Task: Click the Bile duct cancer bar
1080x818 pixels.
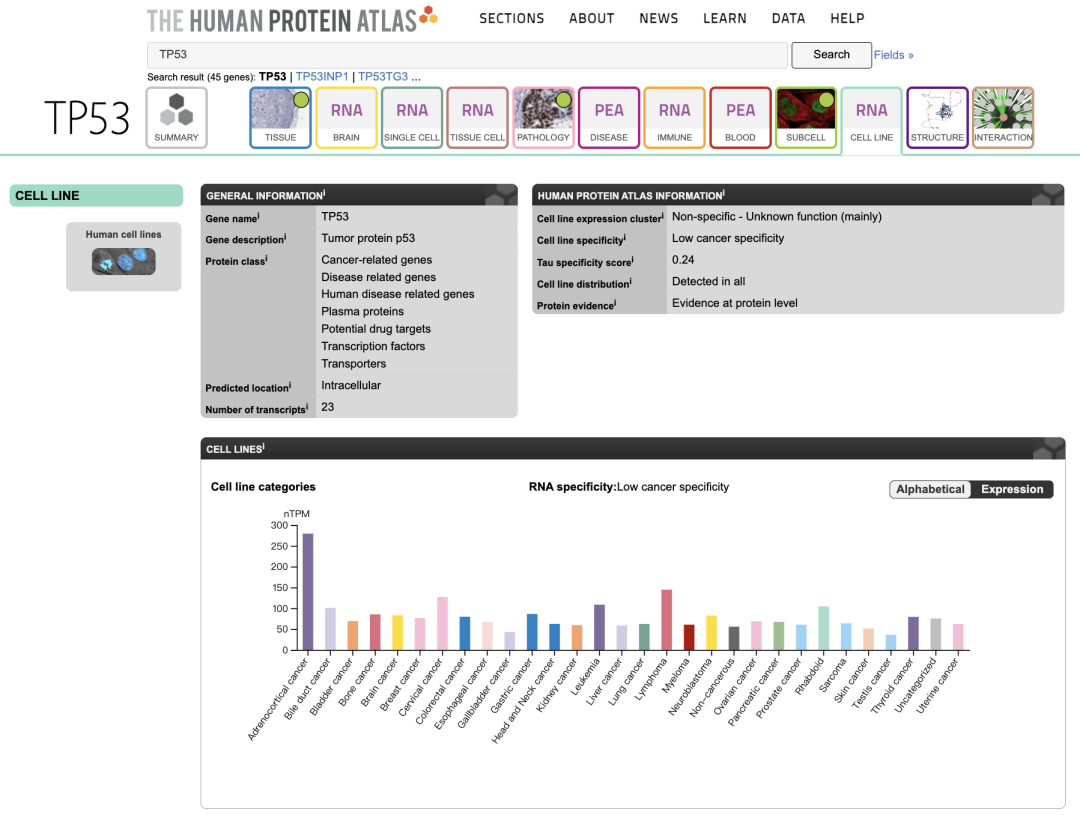Action: tap(330, 629)
